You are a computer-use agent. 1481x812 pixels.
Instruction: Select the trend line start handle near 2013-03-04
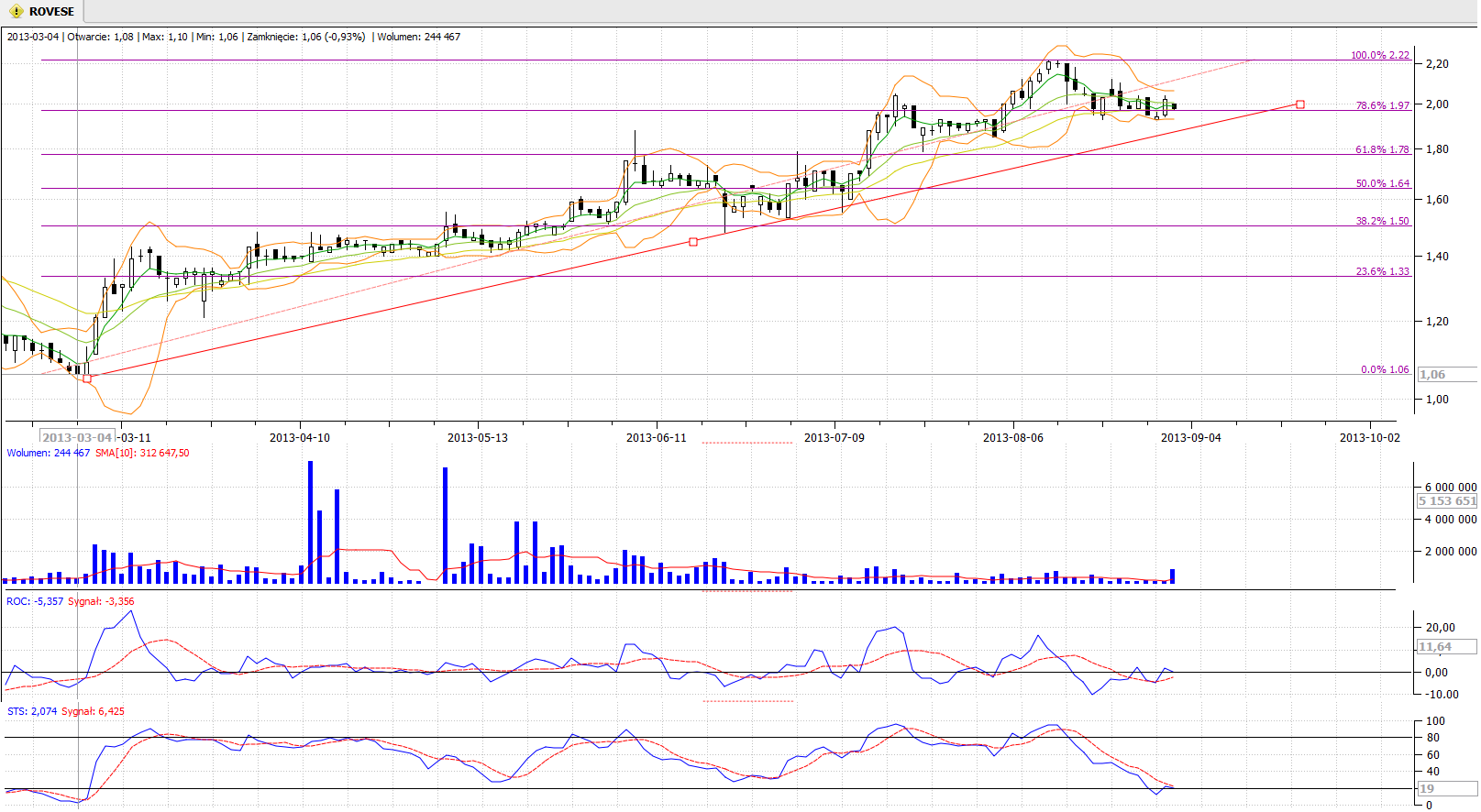(x=87, y=379)
